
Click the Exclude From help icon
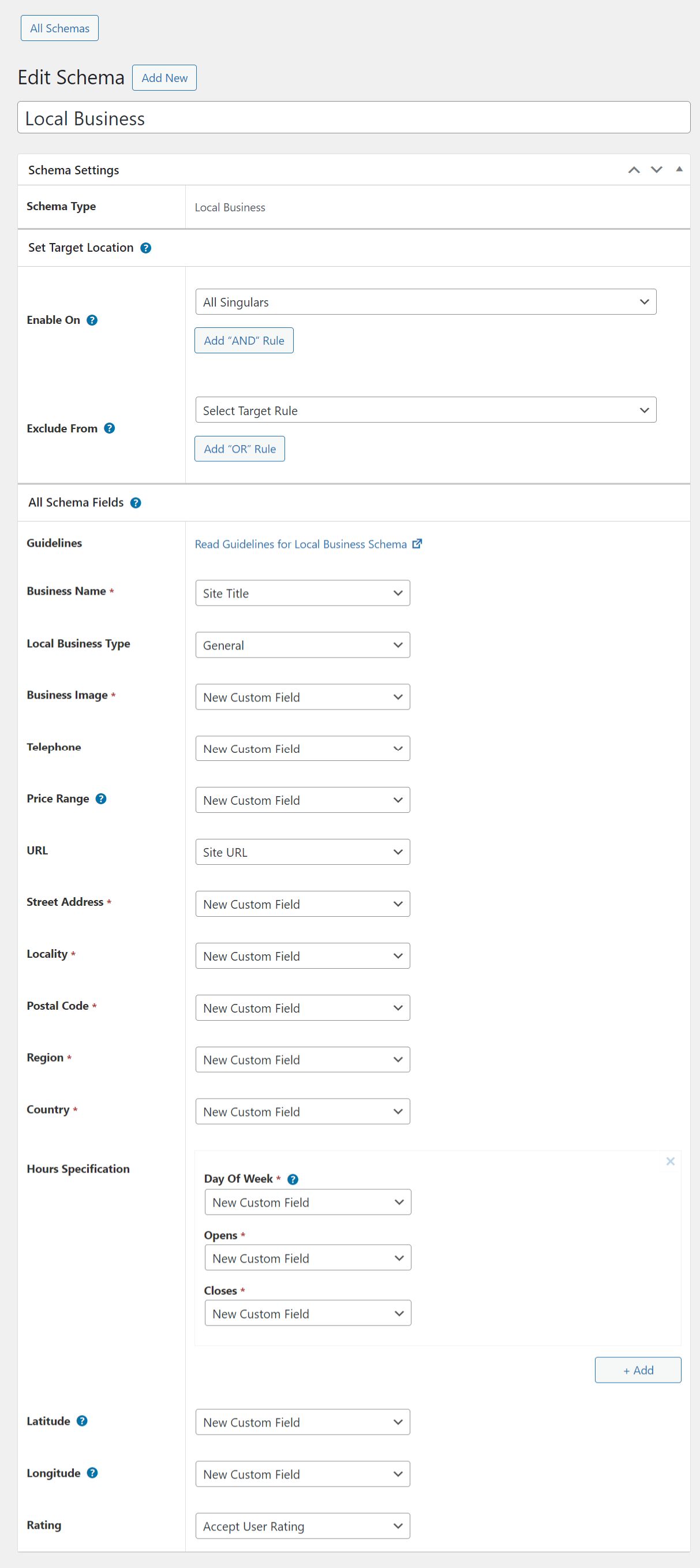[x=110, y=428]
